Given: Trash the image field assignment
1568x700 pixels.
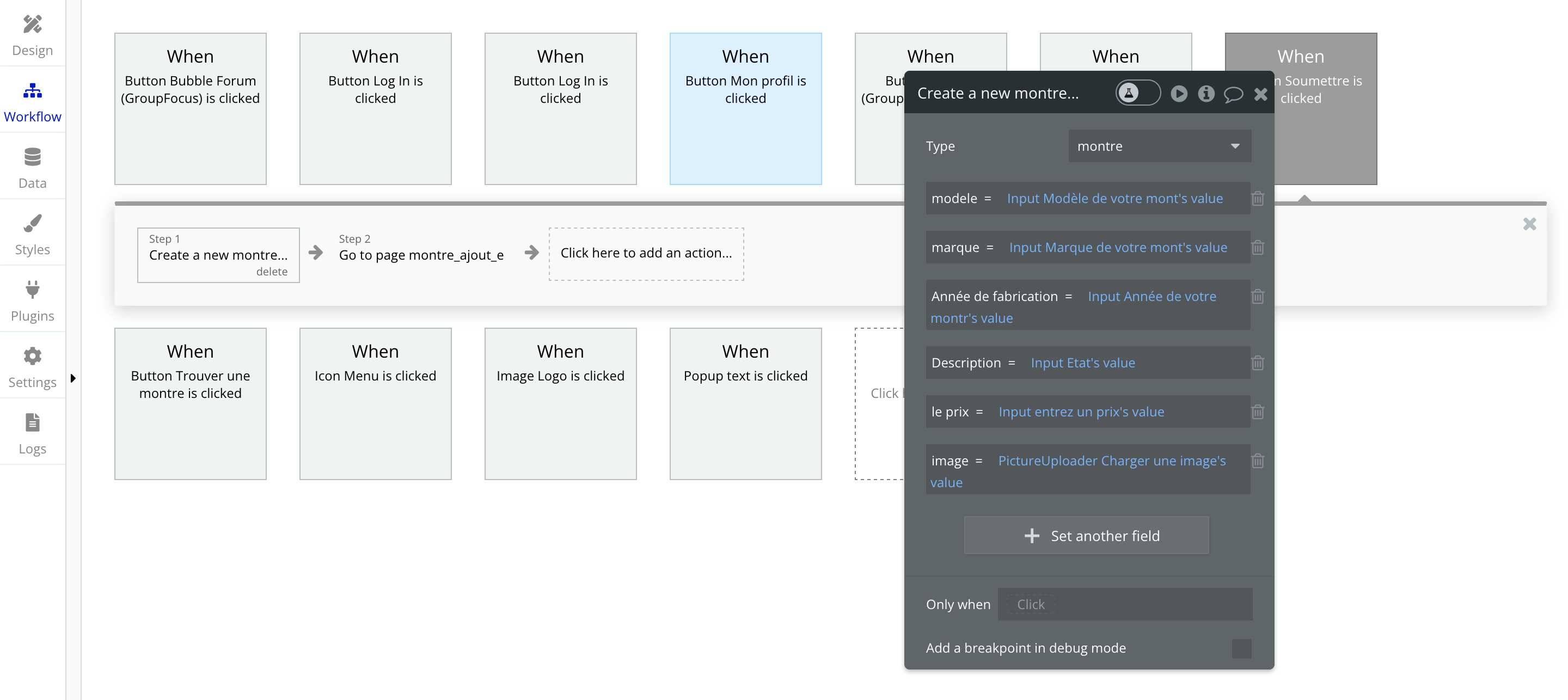Looking at the screenshot, I should click(1258, 461).
